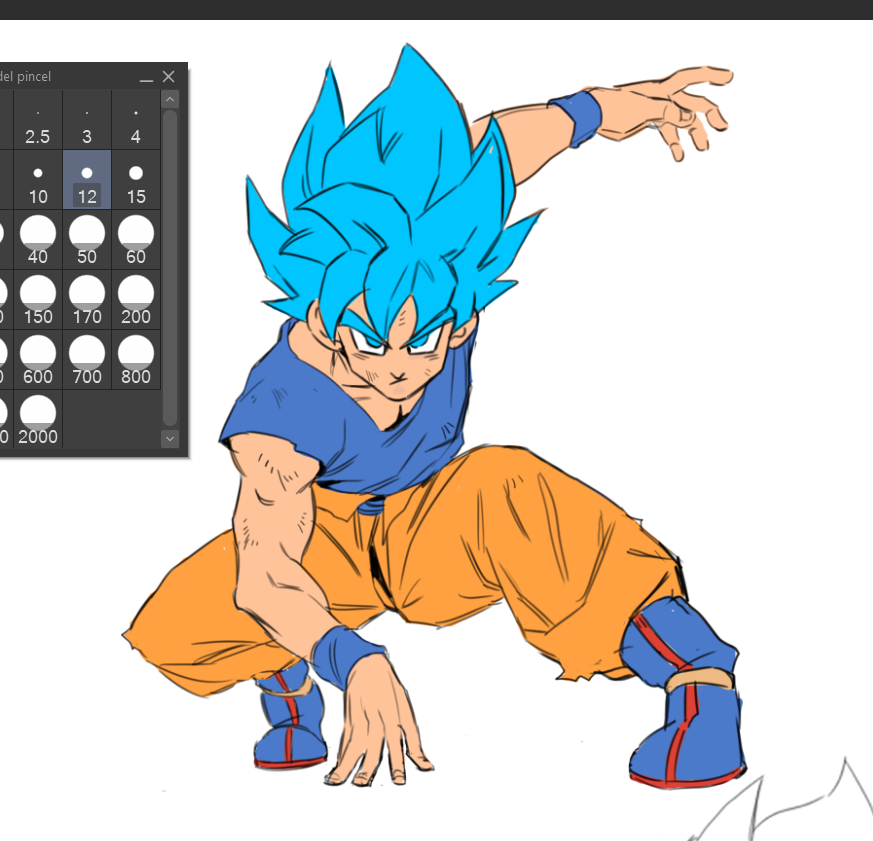The width and height of the screenshot is (873, 841).
Task: Click scroll down arrow in brush size panel
Action: pos(170,439)
